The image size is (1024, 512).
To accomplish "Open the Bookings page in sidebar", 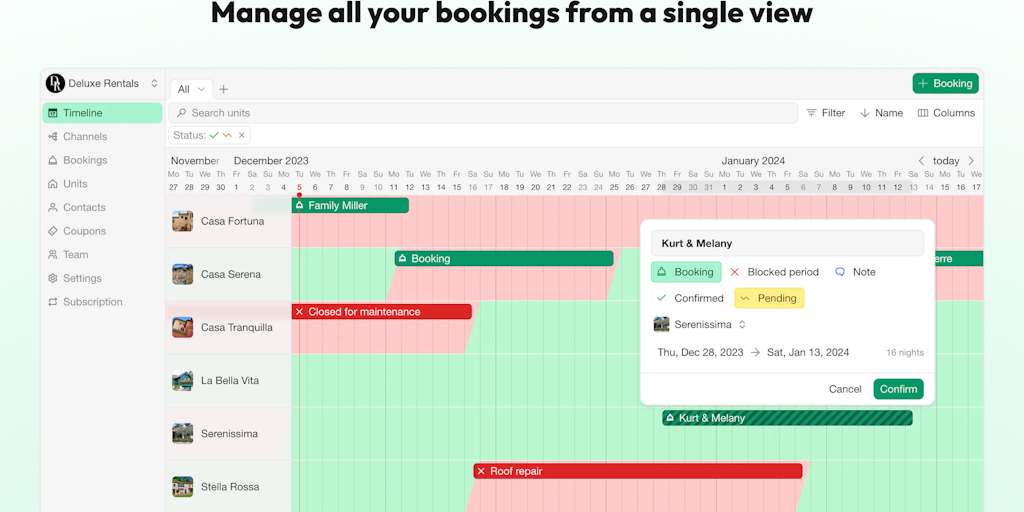I will pyautogui.click(x=84, y=160).
